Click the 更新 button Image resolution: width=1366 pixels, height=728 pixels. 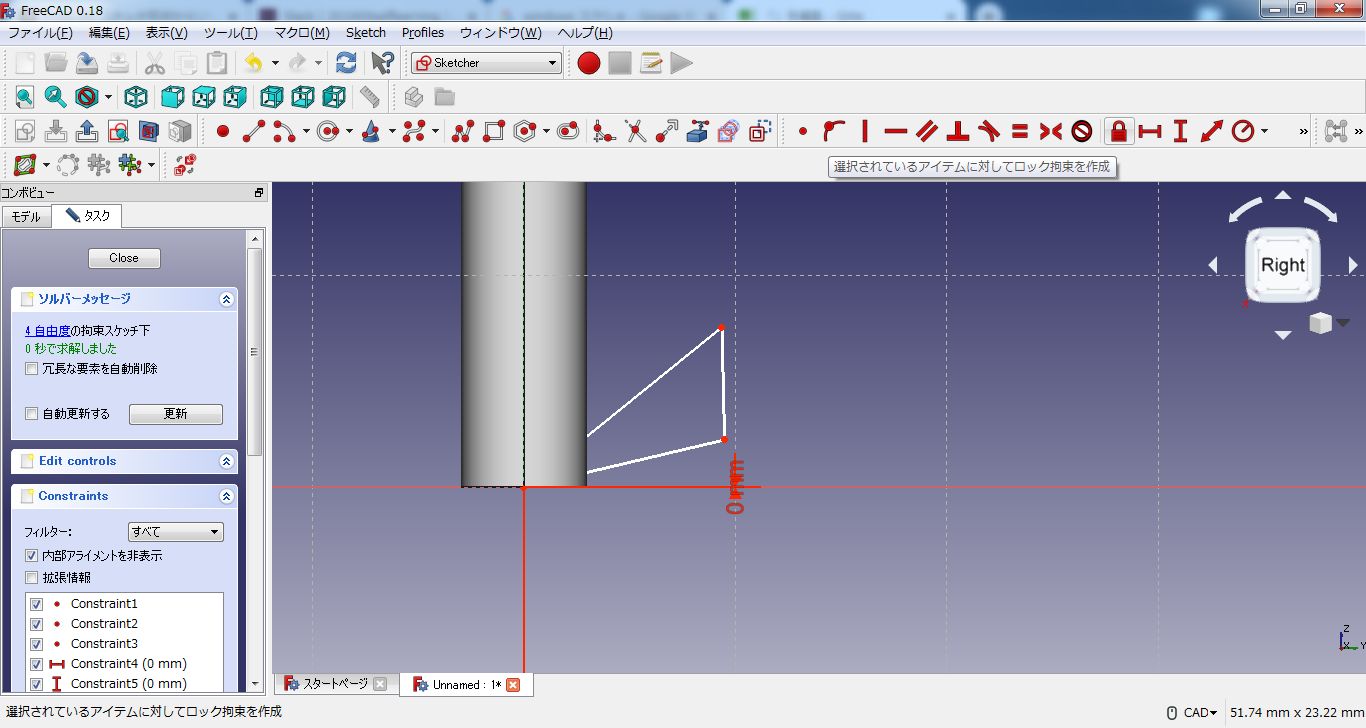(176, 414)
